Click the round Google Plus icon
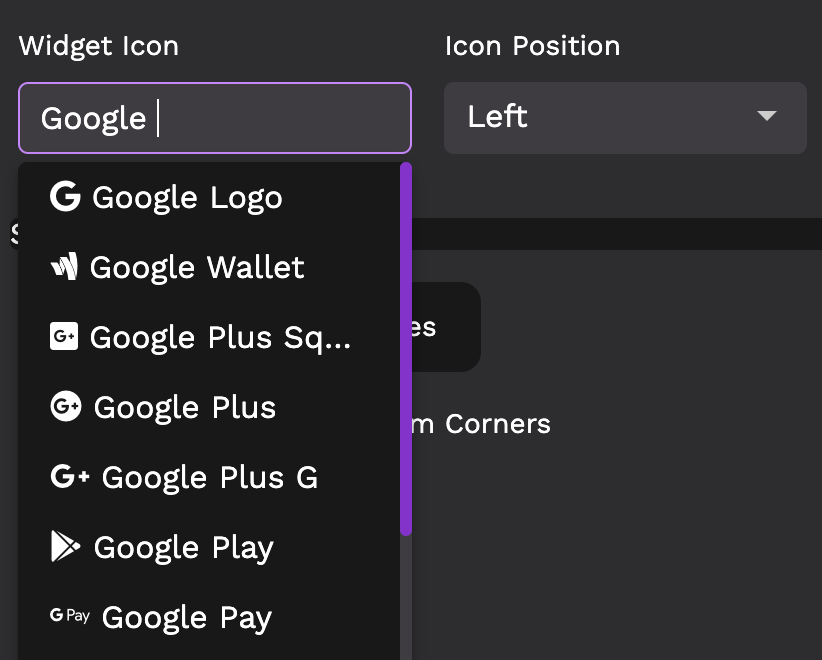Screen dimensions: 822x660 65,407
